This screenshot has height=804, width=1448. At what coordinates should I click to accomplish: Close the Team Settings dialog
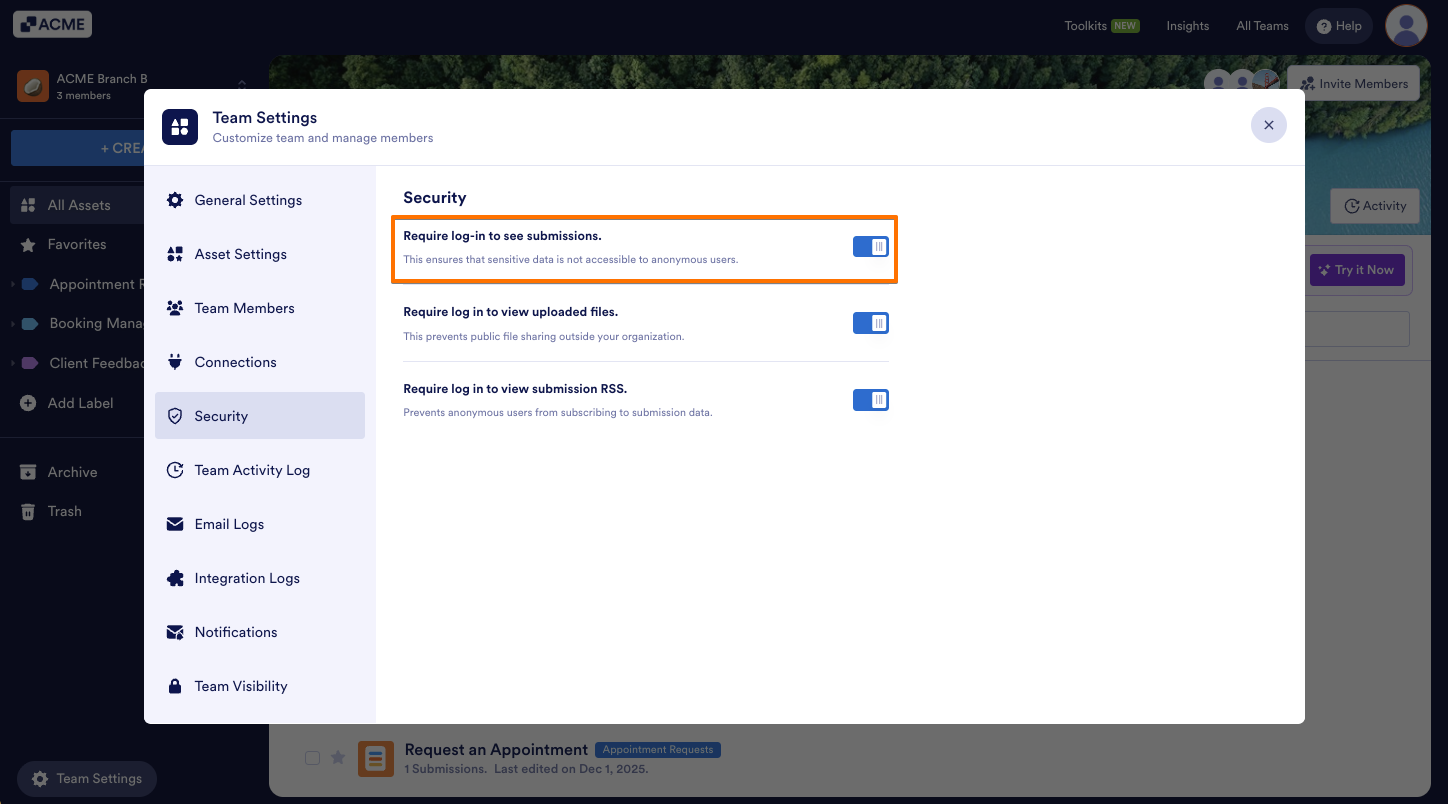[1269, 125]
